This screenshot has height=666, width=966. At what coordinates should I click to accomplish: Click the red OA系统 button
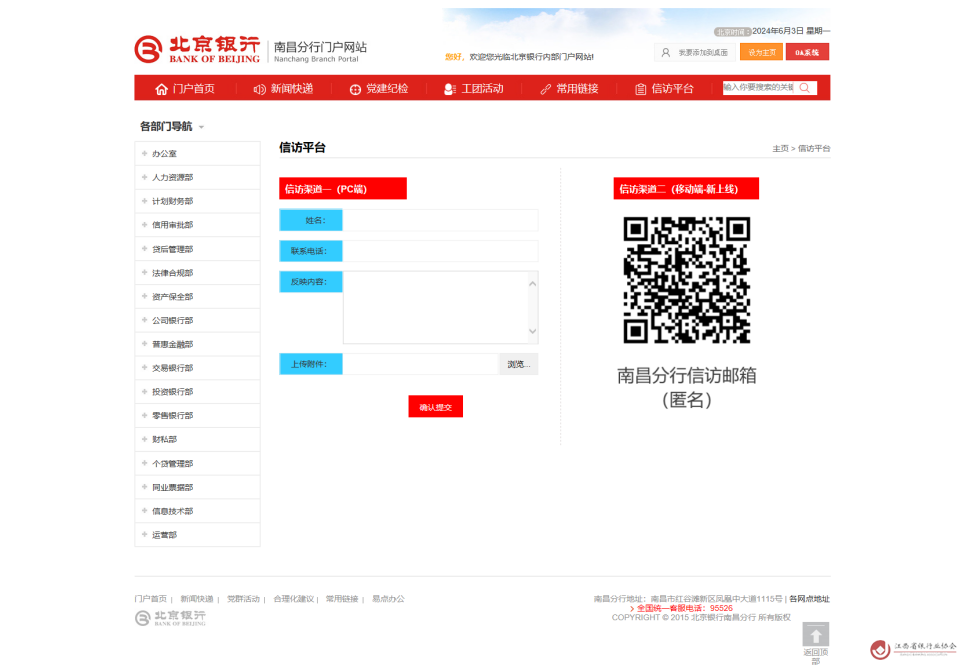click(807, 52)
